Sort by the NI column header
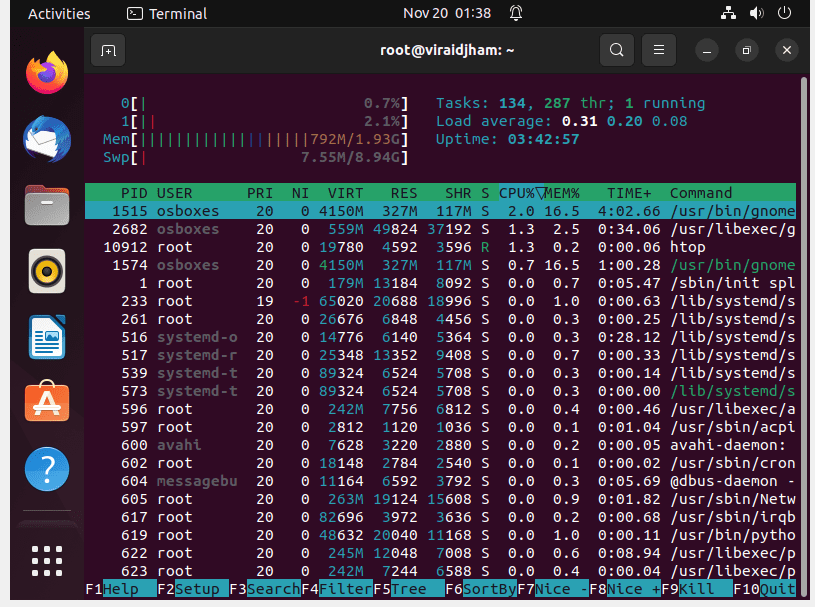 click(300, 193)
